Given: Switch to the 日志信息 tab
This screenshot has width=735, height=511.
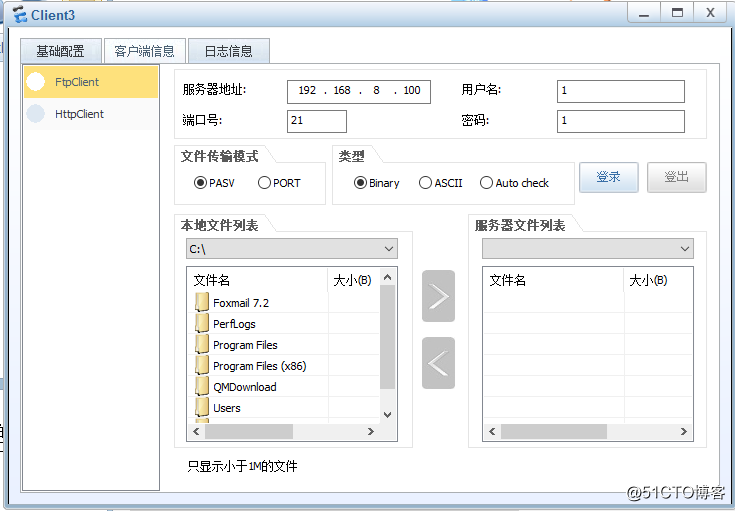Looking at the screenshot, I should (x=228, y=51).
